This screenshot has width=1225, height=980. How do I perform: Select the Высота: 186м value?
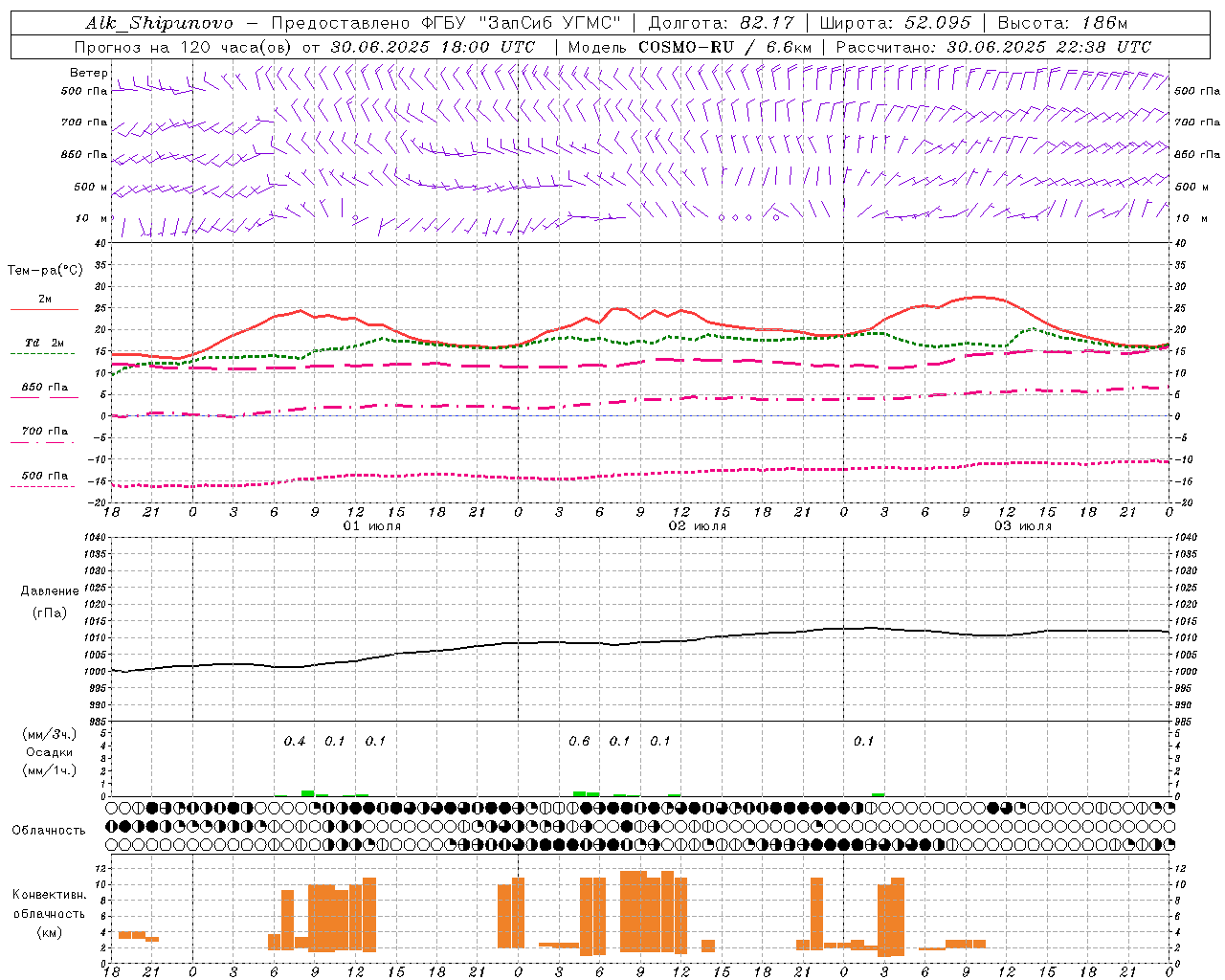[1062, 23]
